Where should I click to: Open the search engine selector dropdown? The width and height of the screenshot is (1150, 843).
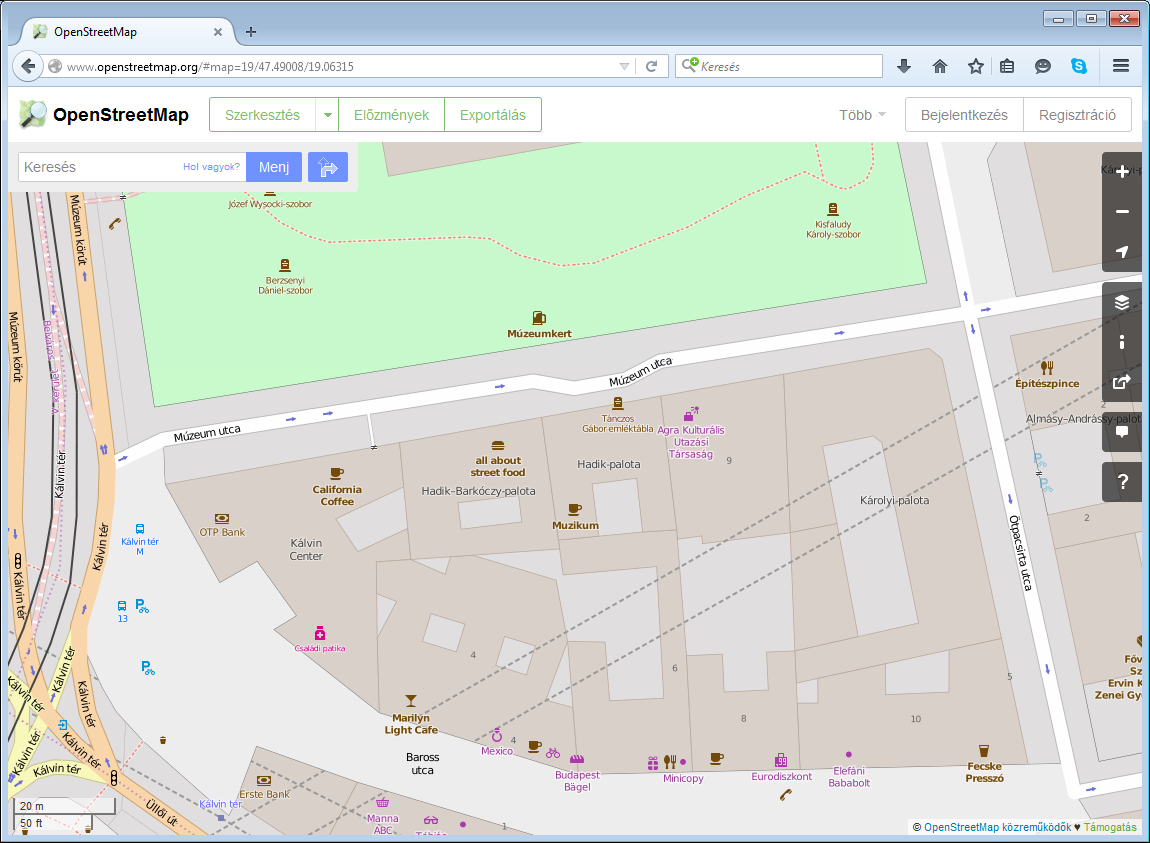point(689,66)
